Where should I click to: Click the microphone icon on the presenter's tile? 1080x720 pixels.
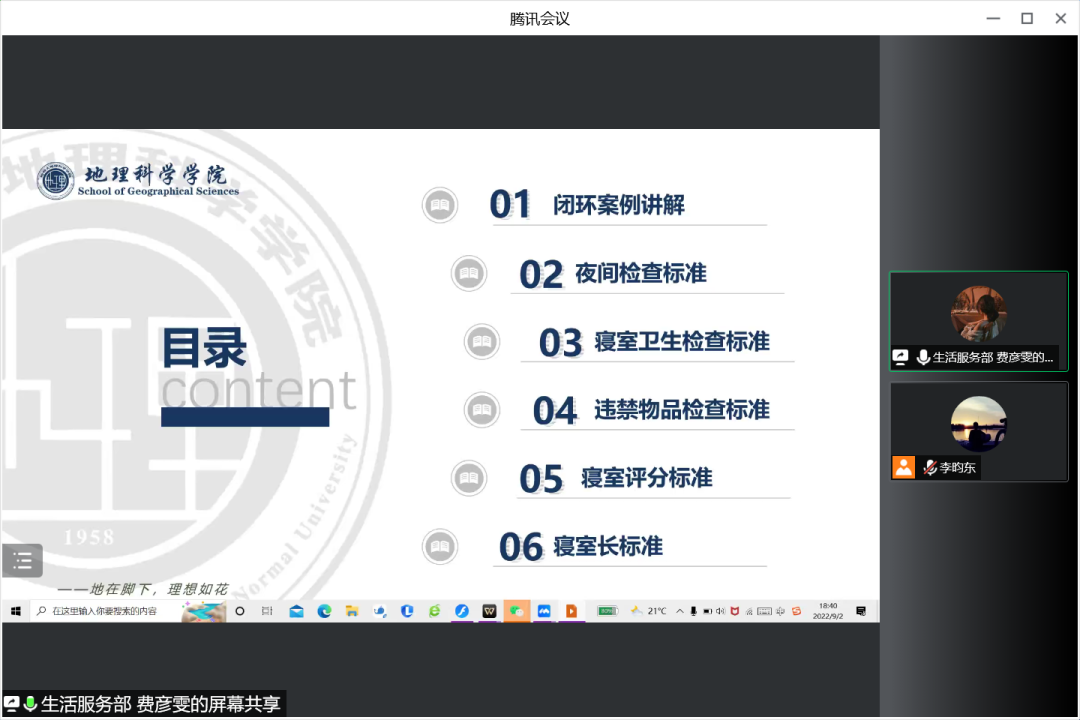[923, 357]
